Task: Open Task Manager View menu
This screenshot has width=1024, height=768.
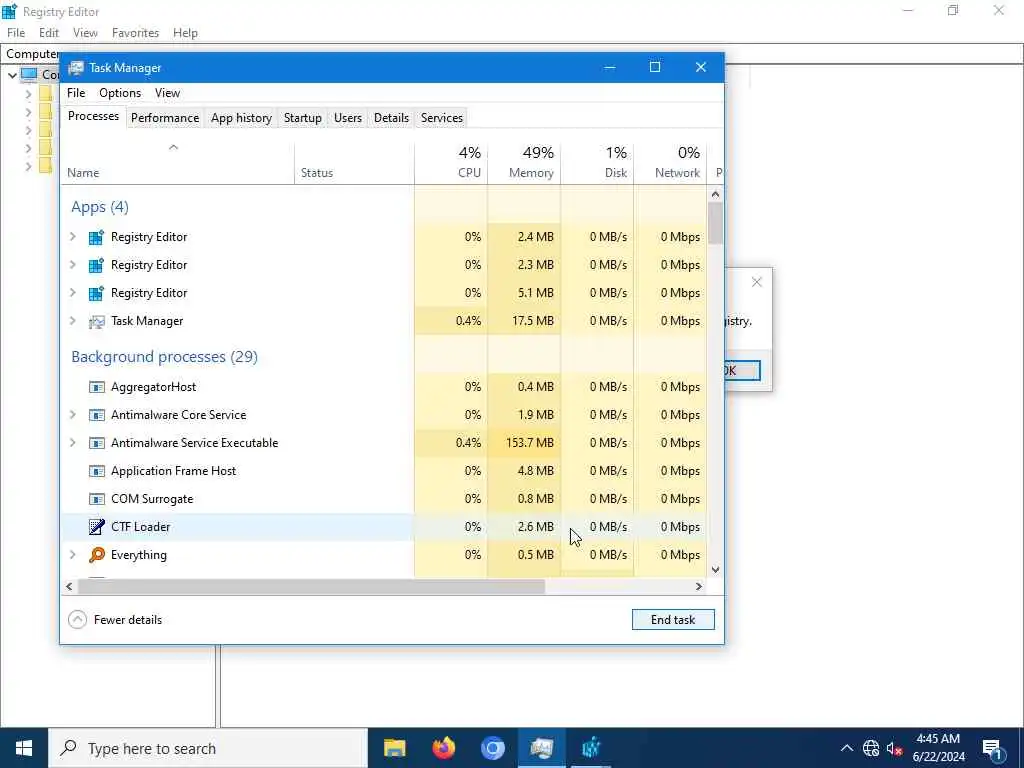Action: (x=167, y=93)
